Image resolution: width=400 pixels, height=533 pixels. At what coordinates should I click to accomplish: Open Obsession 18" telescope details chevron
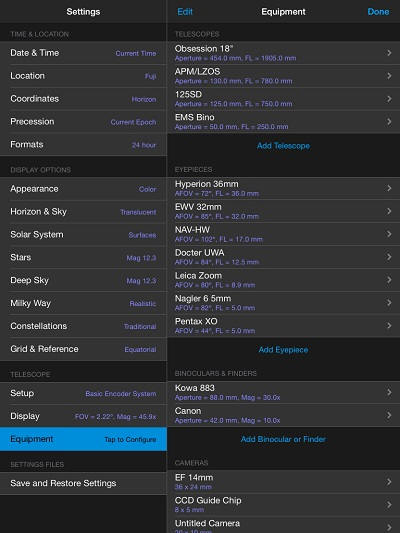[x=389, y=53]
